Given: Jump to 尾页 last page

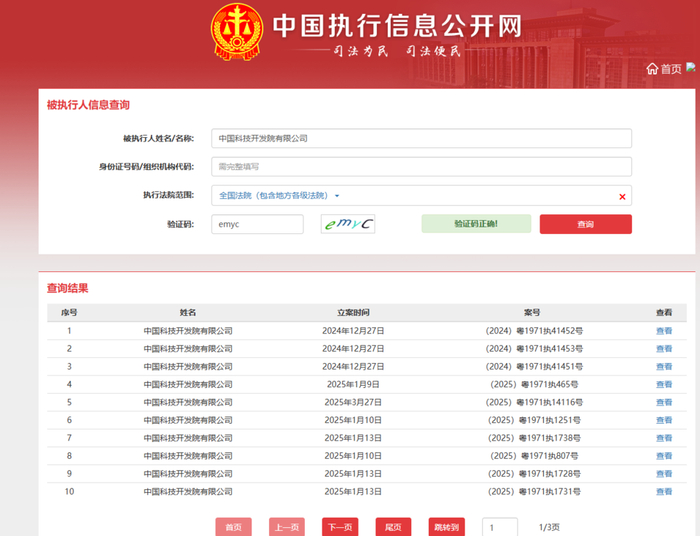Looking at the screenshot, I should tap(393, 527).
